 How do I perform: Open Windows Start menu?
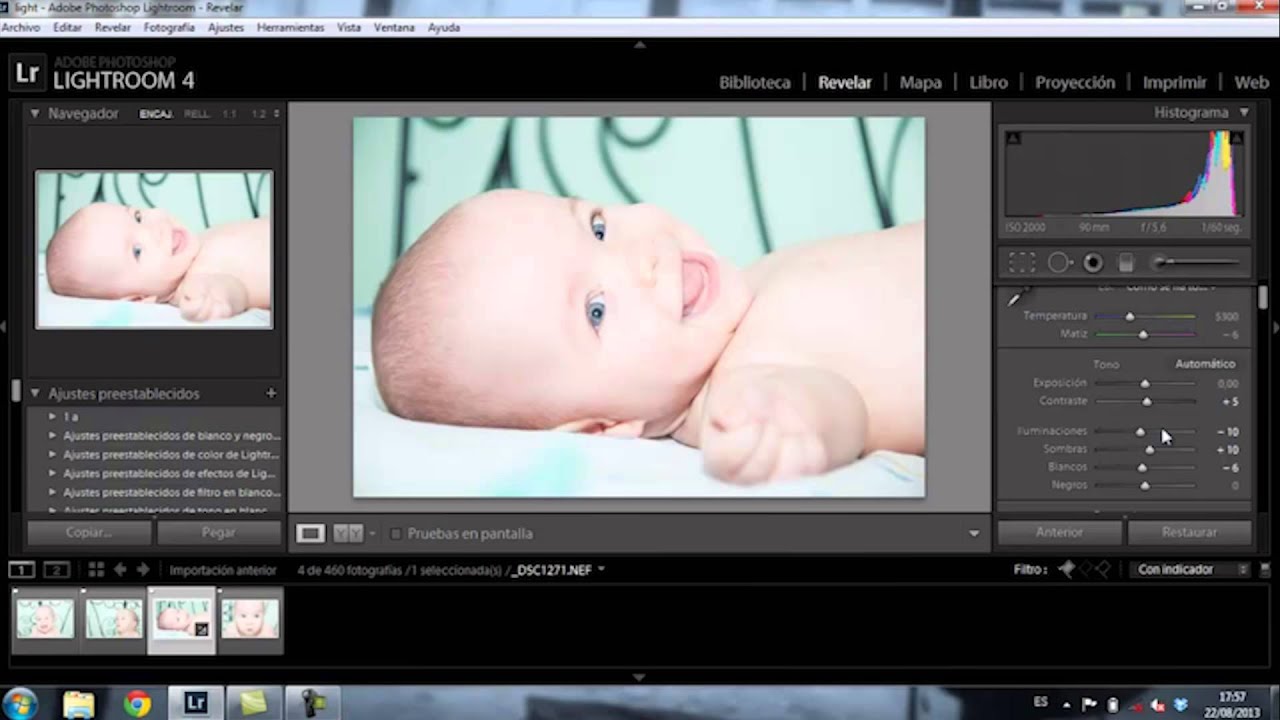click(x=20, y=703)
